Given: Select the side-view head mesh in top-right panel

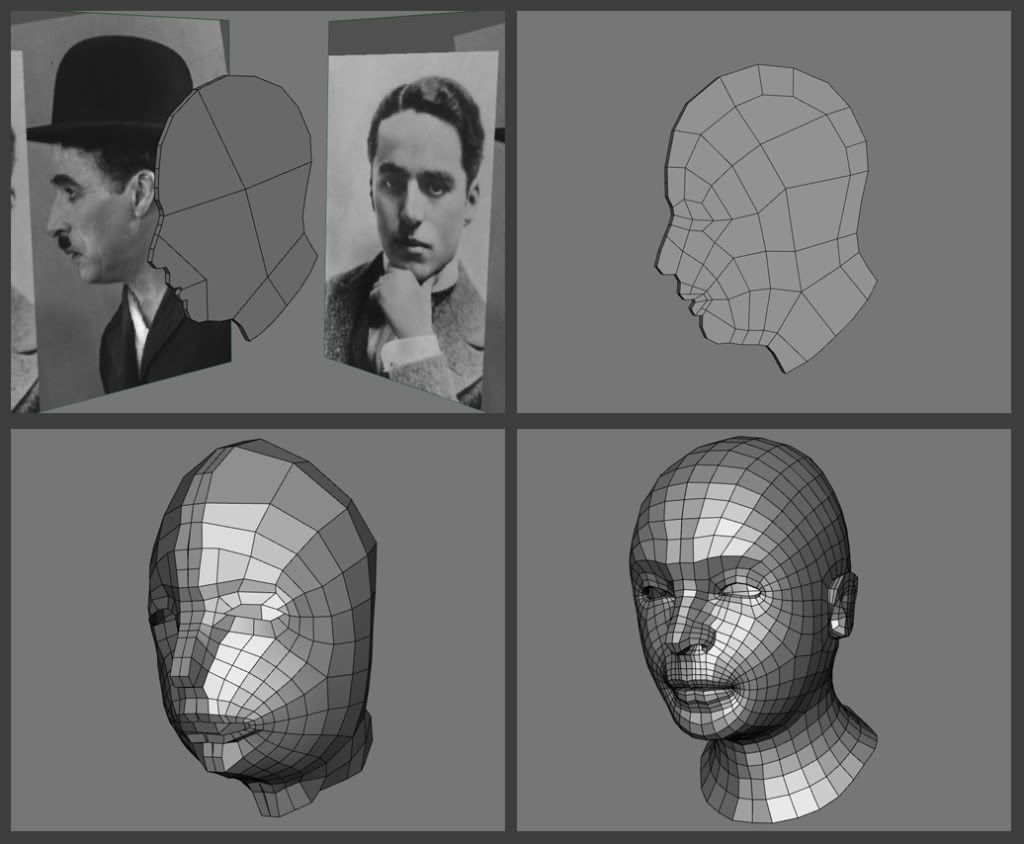Looking at the screenshot, I should pyautogui.click(x=770, y=220).
